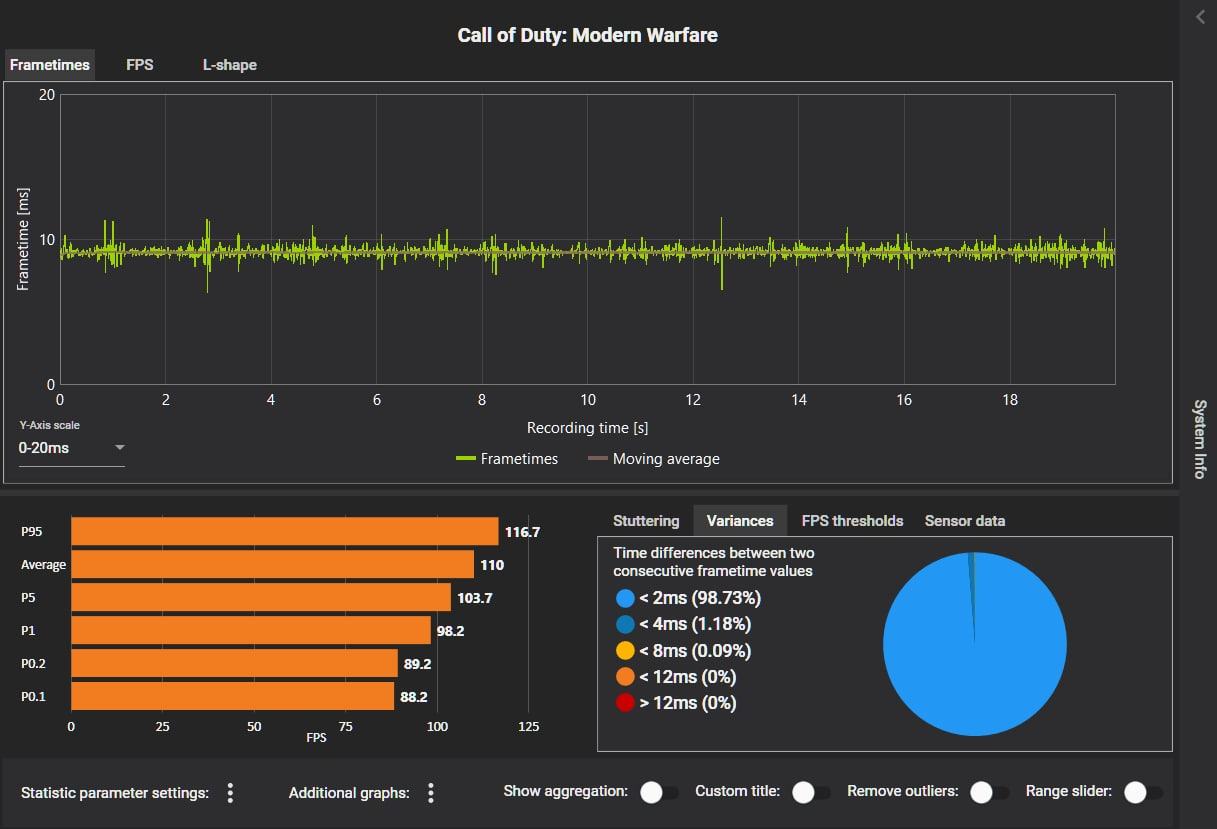The image size is (1217, 829).
Task: Click the 116.7 FPS value label
Action: [522, 532]
